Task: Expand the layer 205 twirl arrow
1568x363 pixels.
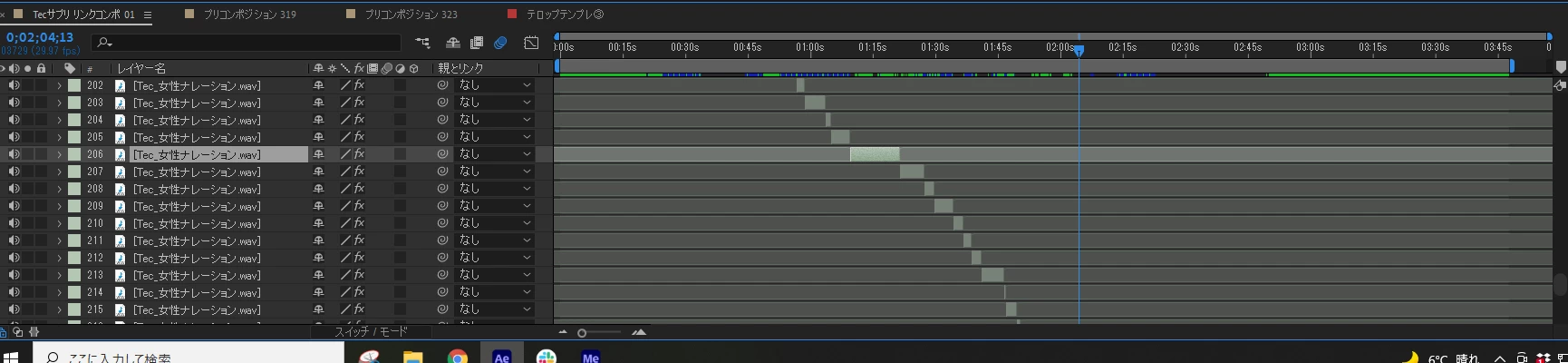Action: tap(59, 137)
